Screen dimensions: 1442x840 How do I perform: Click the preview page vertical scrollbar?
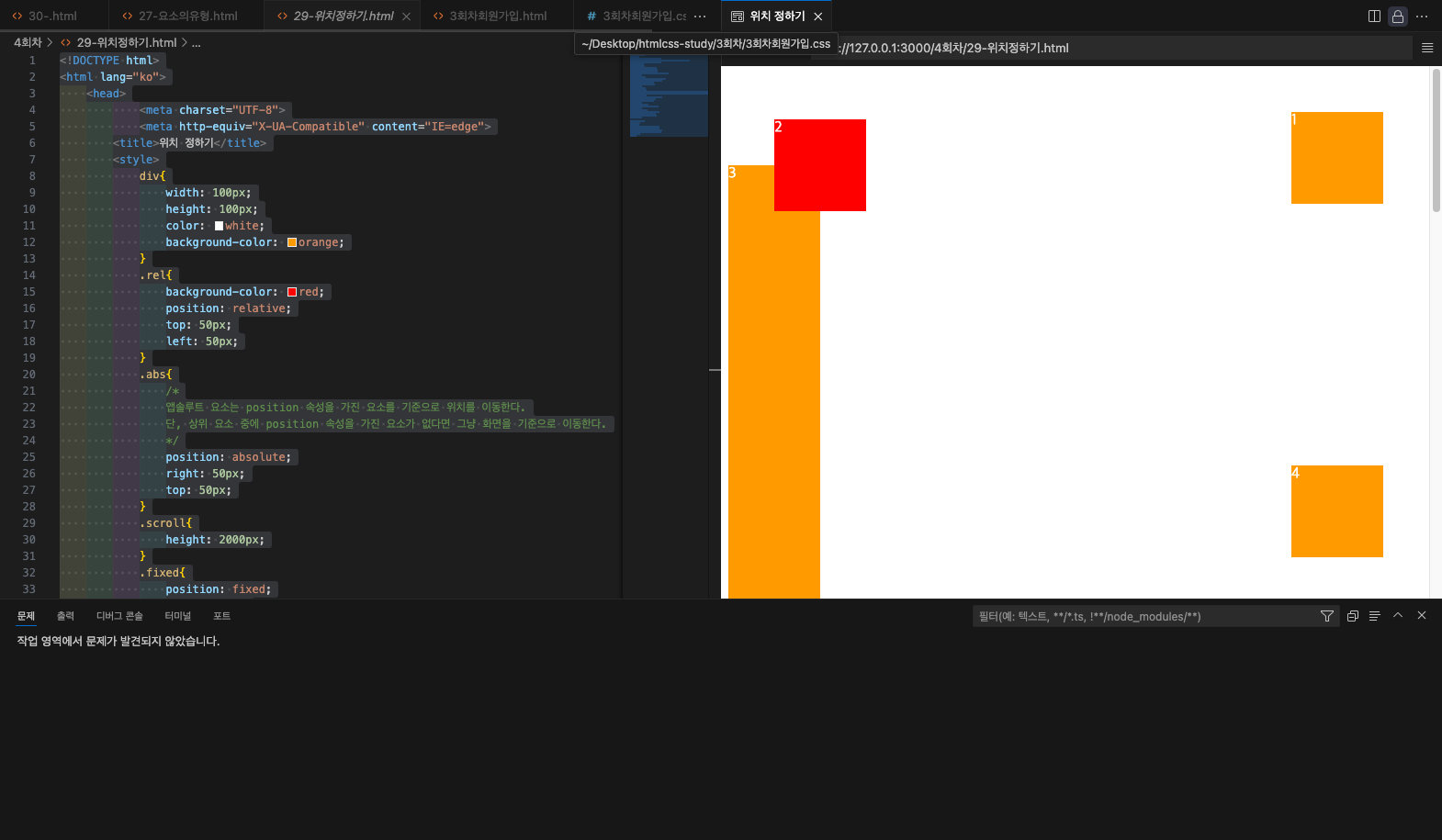(1436, 140)
